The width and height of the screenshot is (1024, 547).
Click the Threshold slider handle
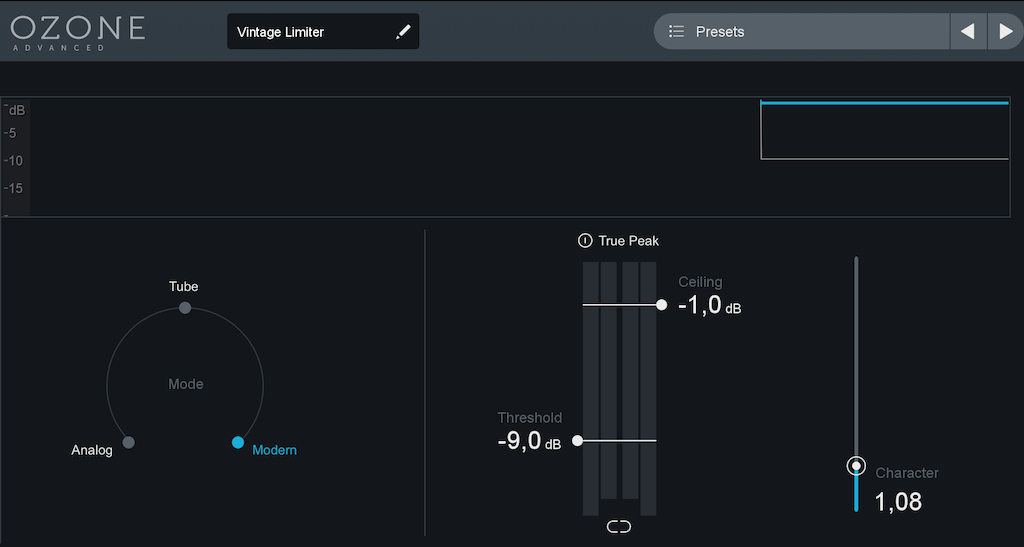tap(577, 440)
